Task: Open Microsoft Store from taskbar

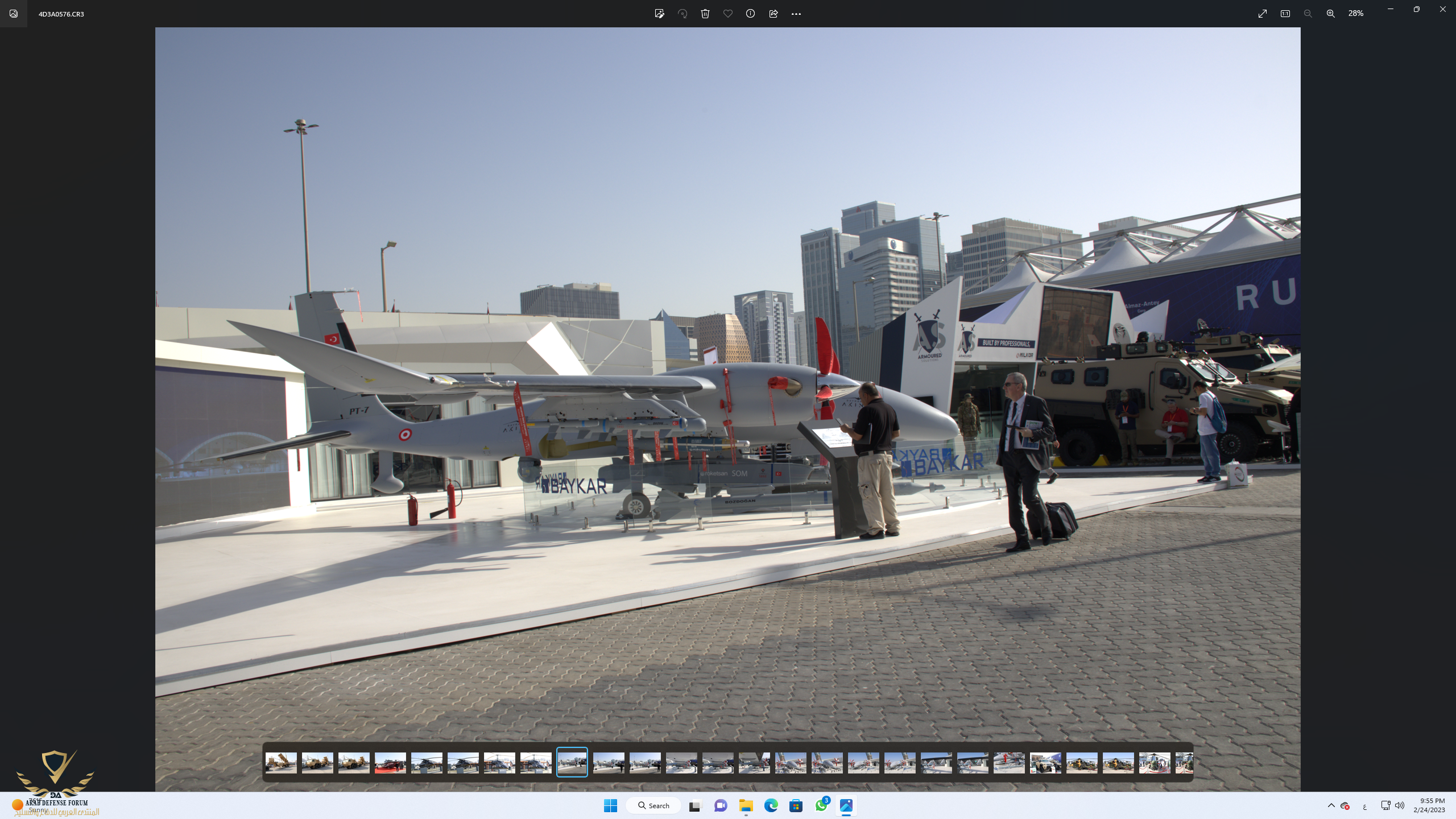Action: click(x=796, y=805)
